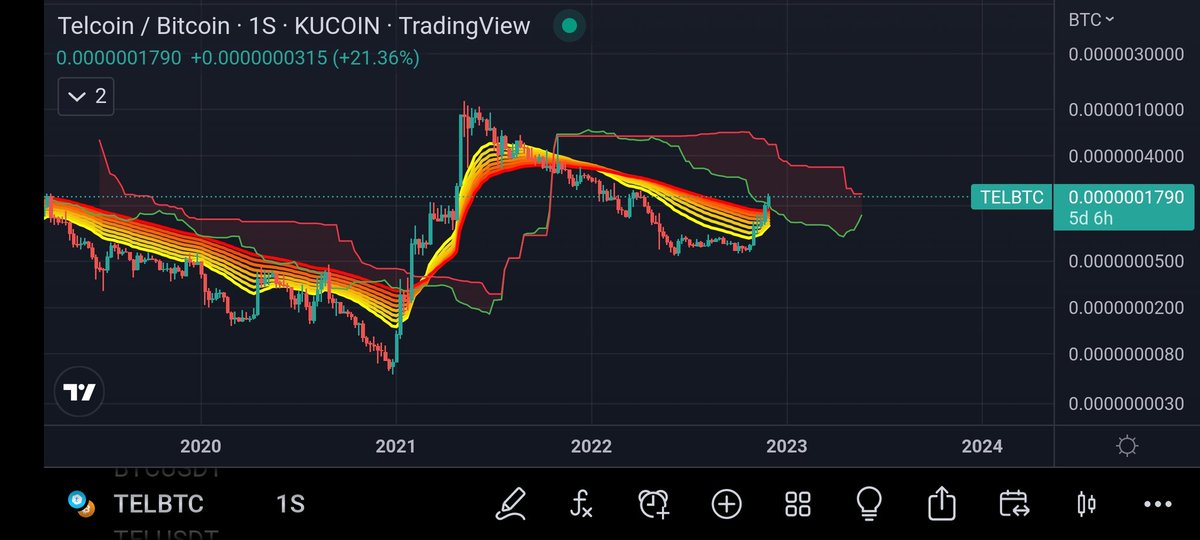
Task: Click the 2022 time axis label
Action: (x=591, y=446)
